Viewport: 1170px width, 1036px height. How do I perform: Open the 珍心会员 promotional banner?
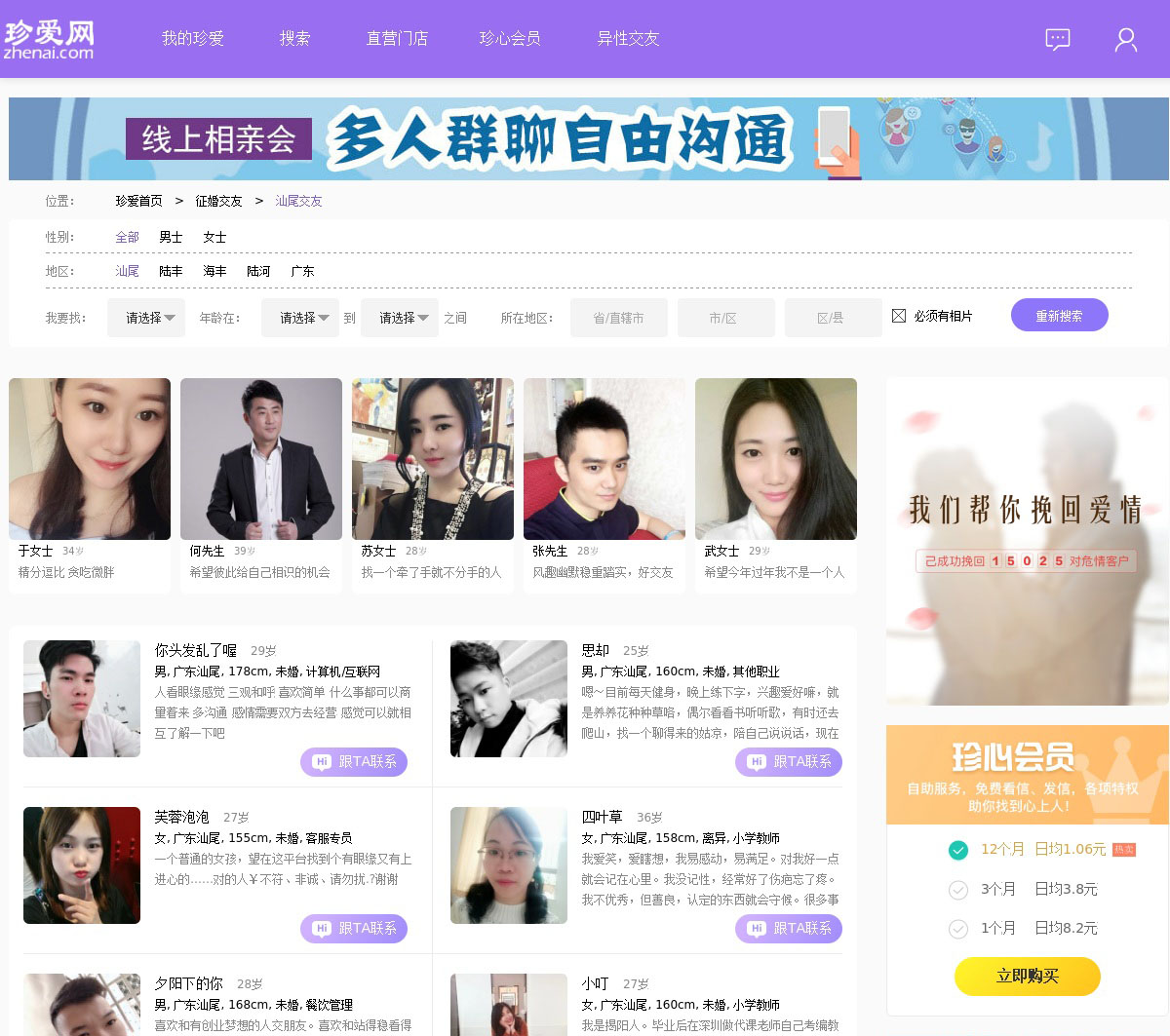tap(1028, 775)
